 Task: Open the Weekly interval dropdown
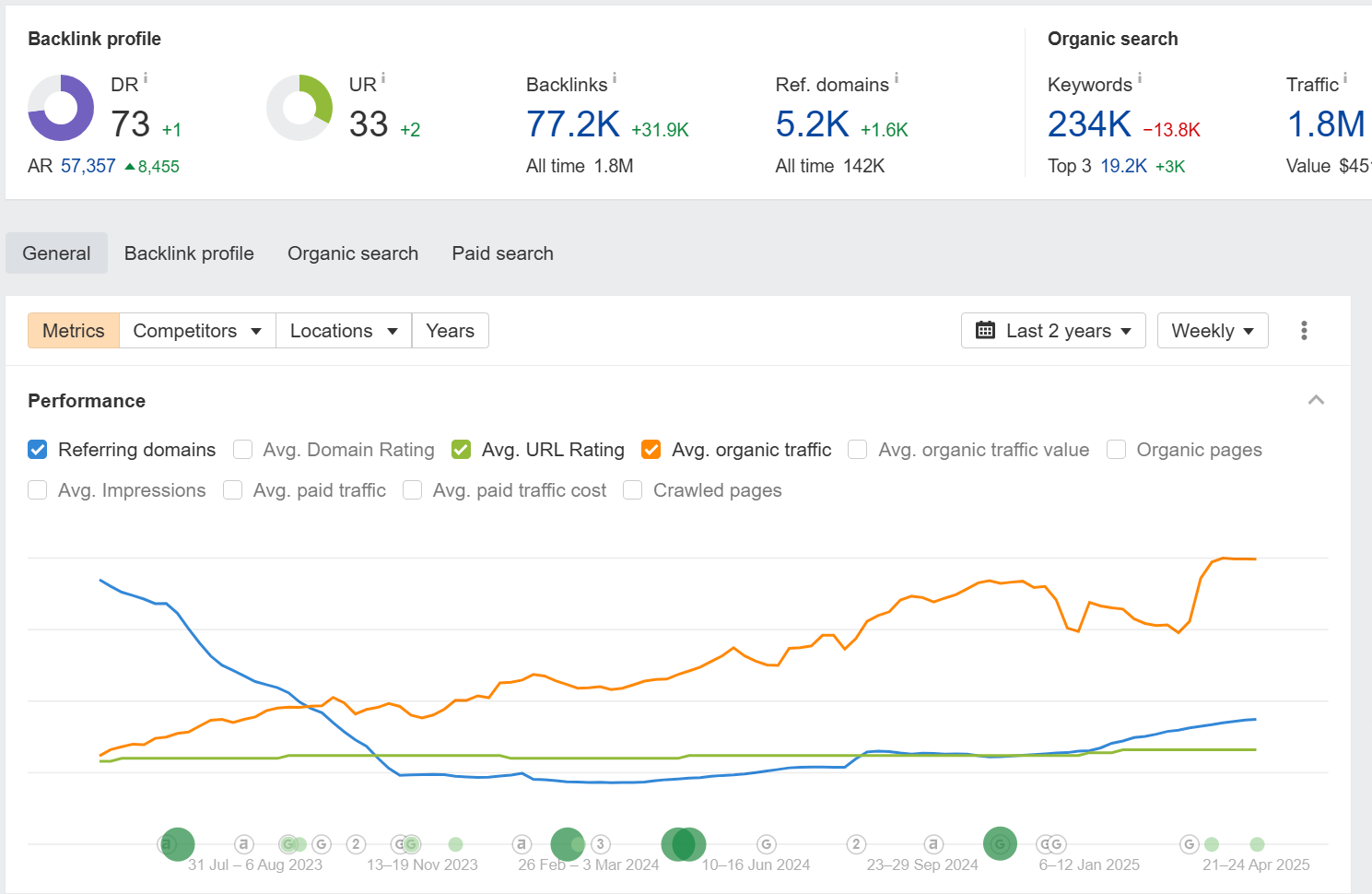[1212, 331]
